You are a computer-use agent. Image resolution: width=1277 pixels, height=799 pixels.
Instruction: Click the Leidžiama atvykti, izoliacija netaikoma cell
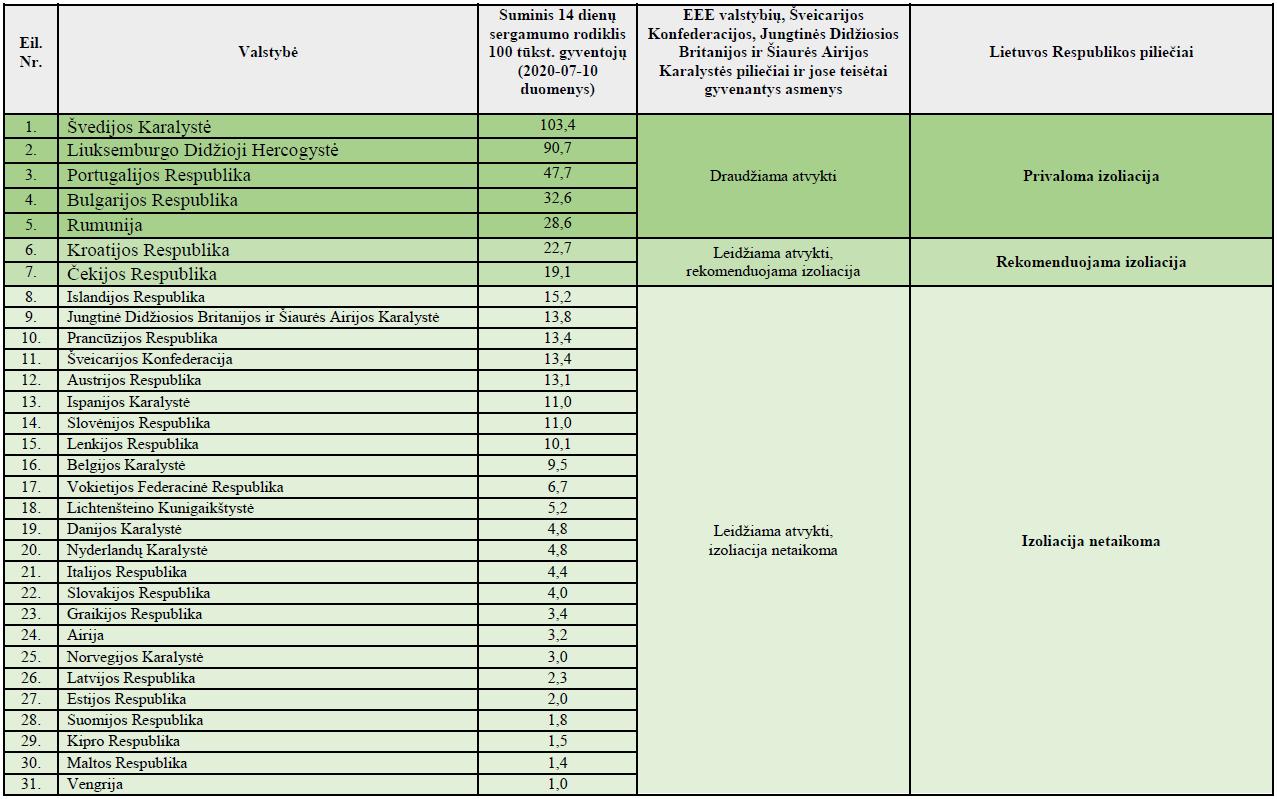[x=773, y=541]
